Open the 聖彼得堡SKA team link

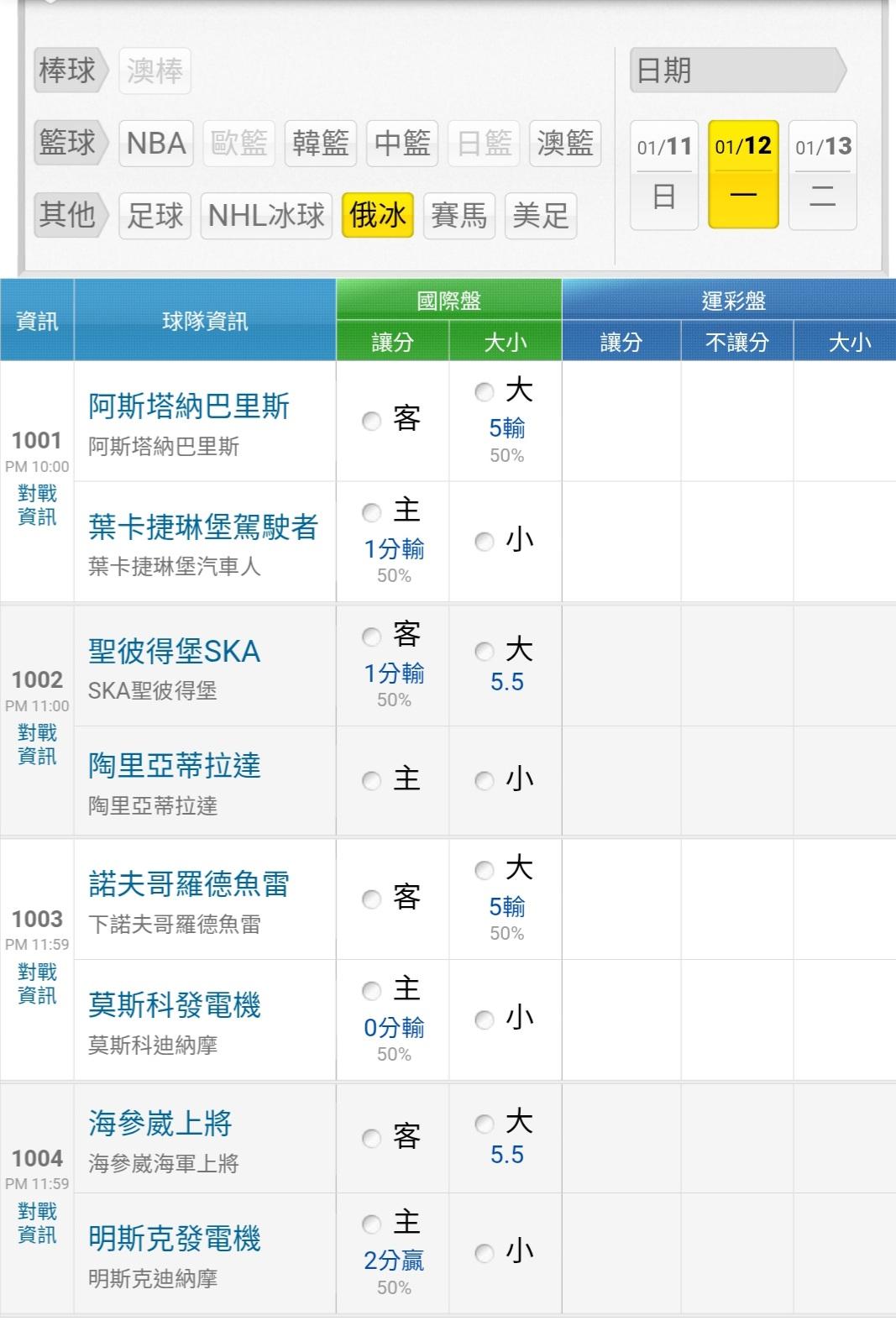point(174,652)
